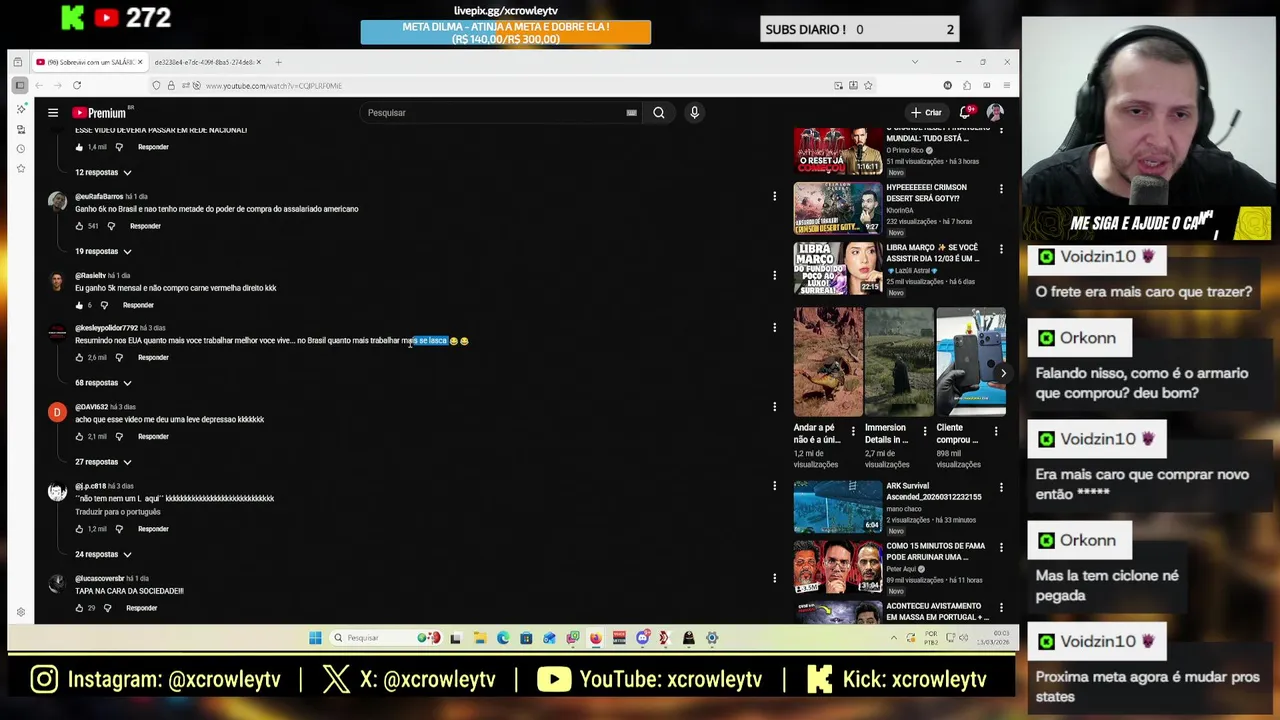Open the sidebar settings gear icon
Screen dimensions: 1280x720
tap(20, 612)
